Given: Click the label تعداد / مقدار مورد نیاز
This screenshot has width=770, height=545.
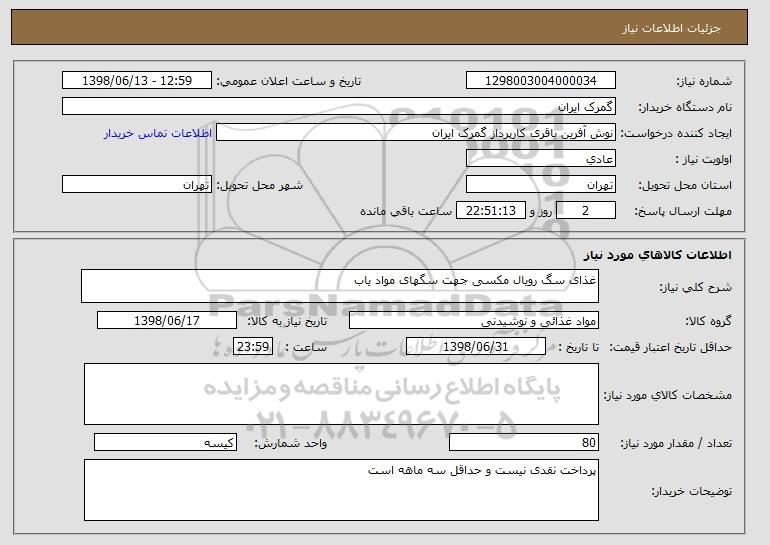Looking at the screenshot, I should [x=676, y=443].
